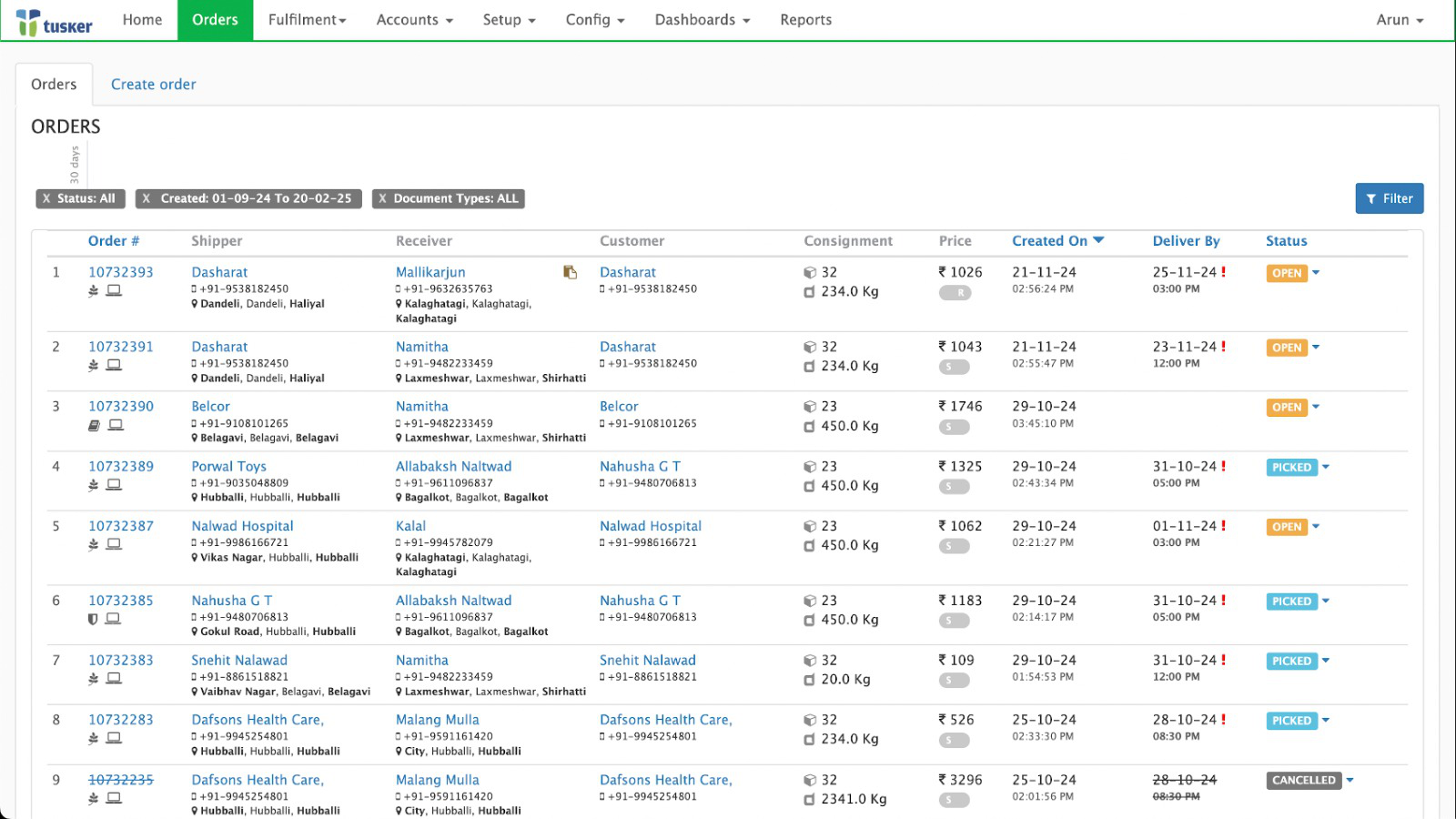Open the Dashboards menu
The height and width of the screenshot is (819, 1456).
click(701, 19)
